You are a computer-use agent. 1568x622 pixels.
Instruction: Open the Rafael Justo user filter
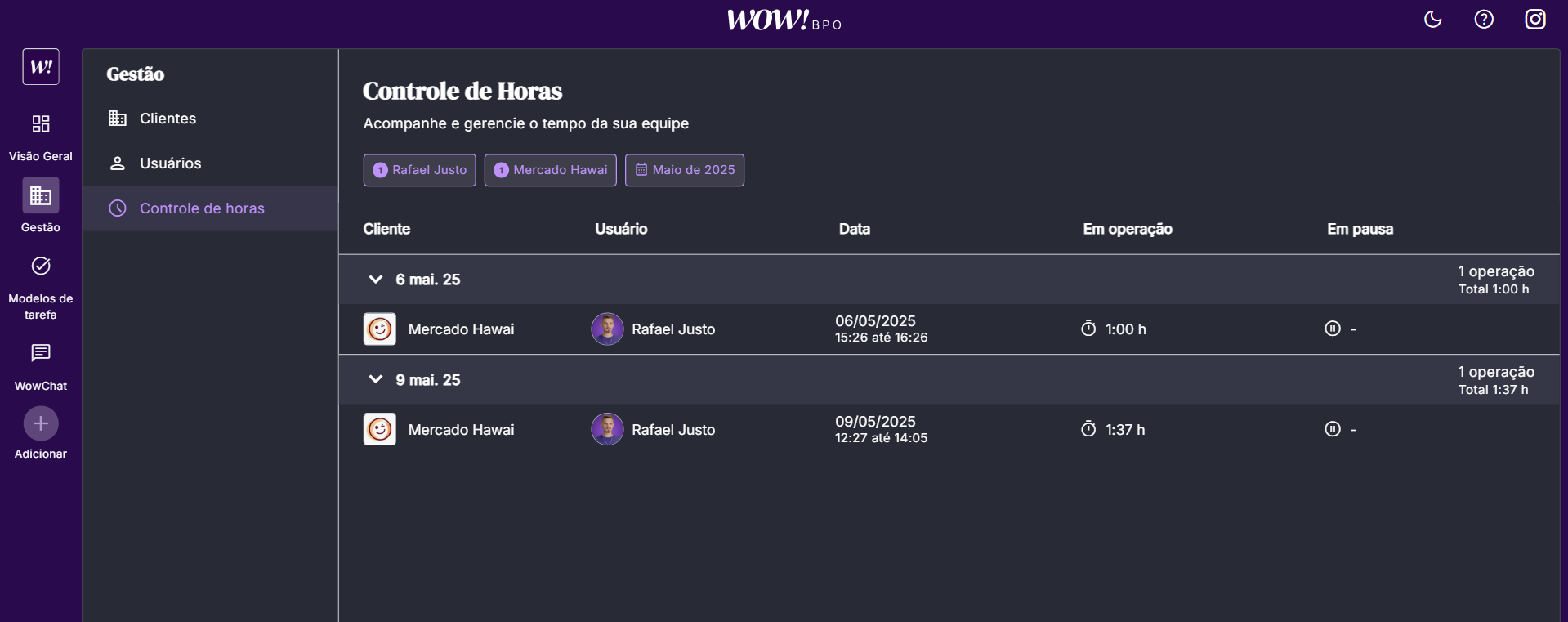tap(419, 170)
